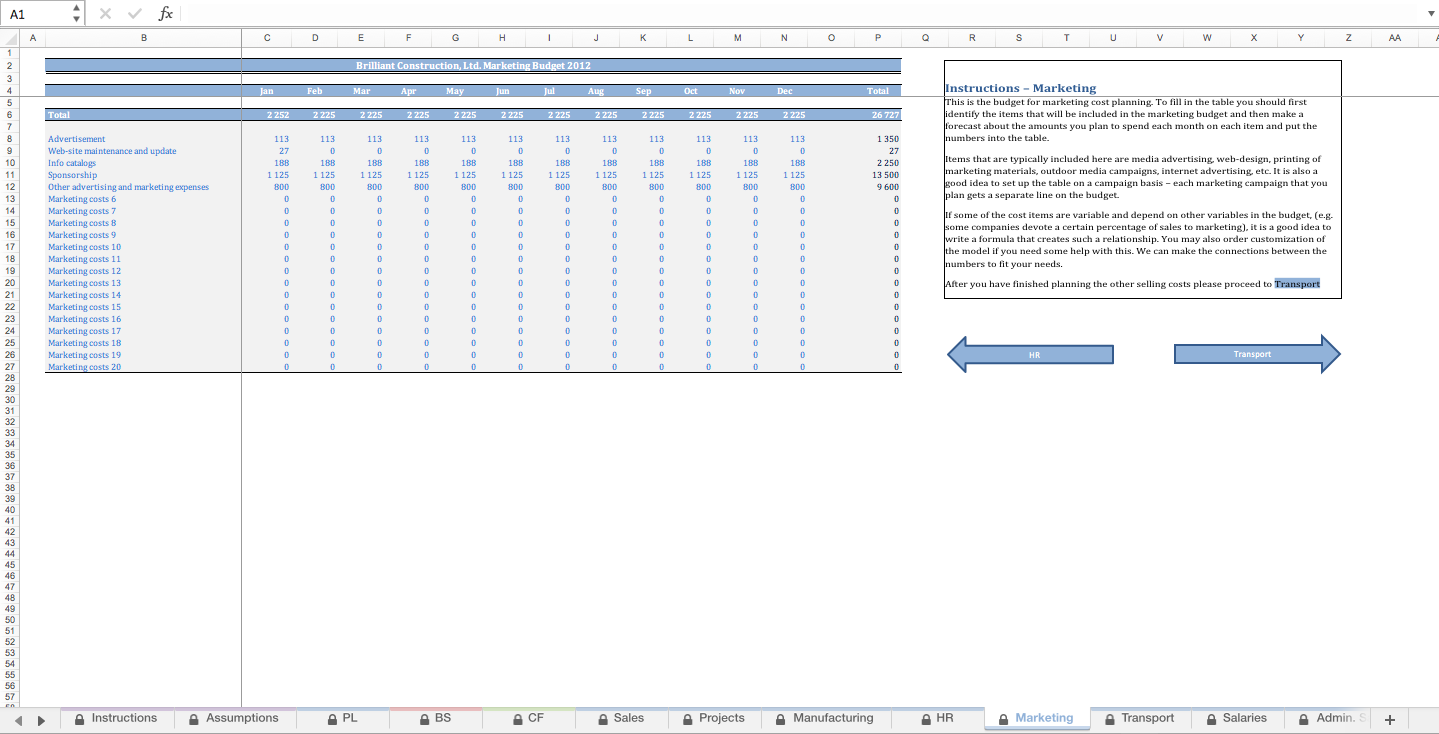Click the previous sheet navigation arrow

tap(19, 719)
